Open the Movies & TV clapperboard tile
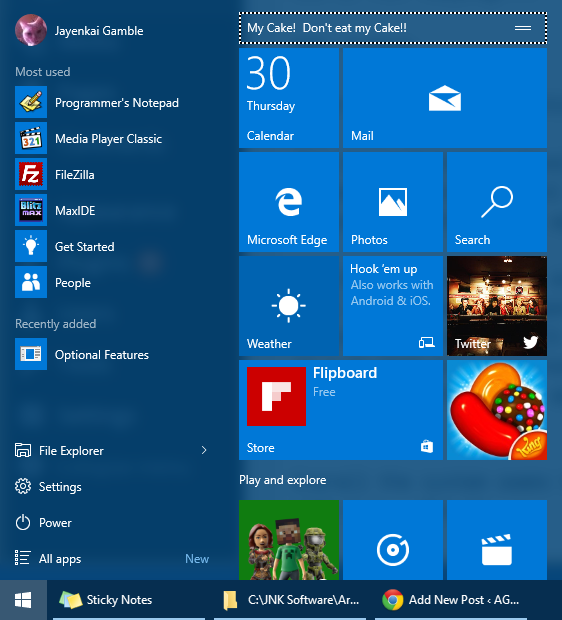 click(x=497, y=540)
